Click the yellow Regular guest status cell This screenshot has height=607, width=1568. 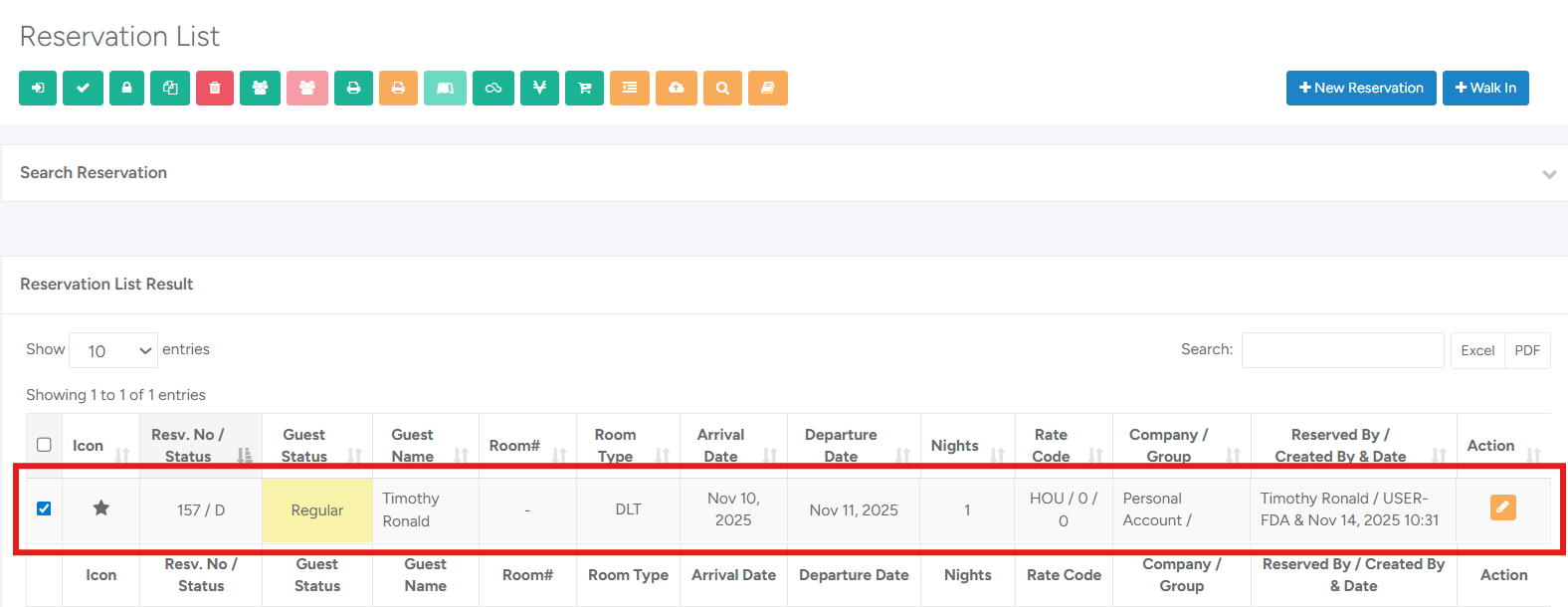(x=316, y=509)
